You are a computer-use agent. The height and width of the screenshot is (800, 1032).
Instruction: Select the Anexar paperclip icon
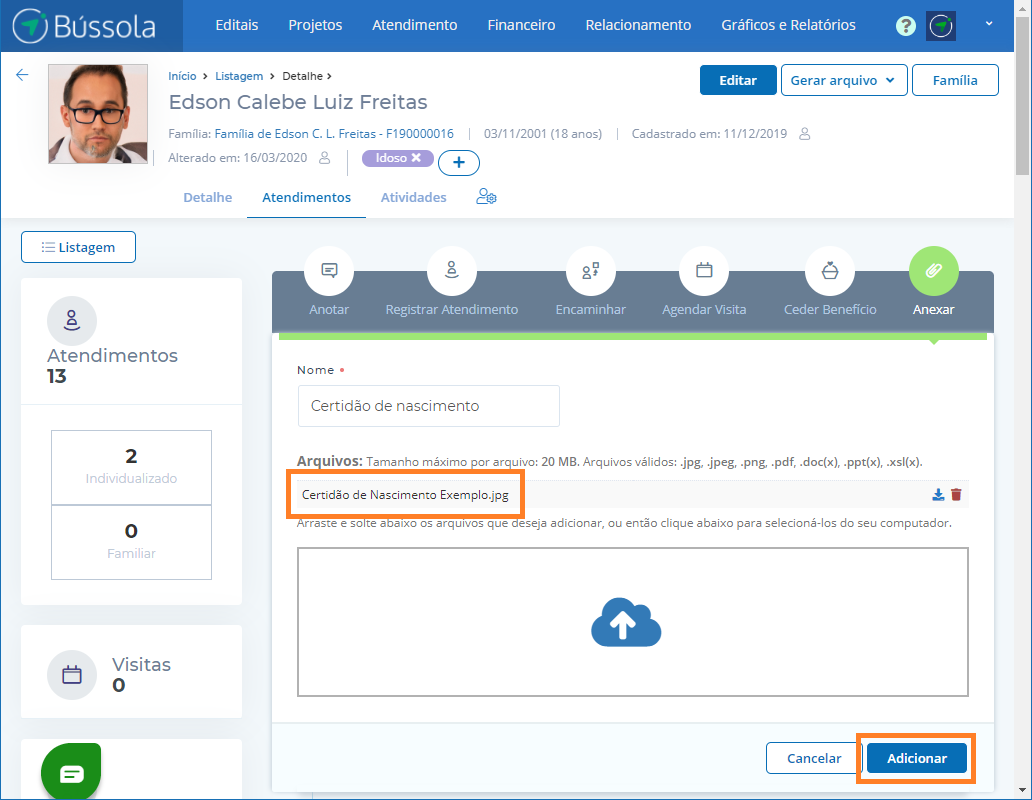tap(933, 270)
